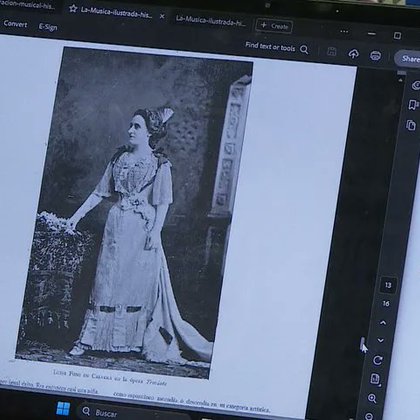Open the three-dot more options menu

tap(344, 32)
